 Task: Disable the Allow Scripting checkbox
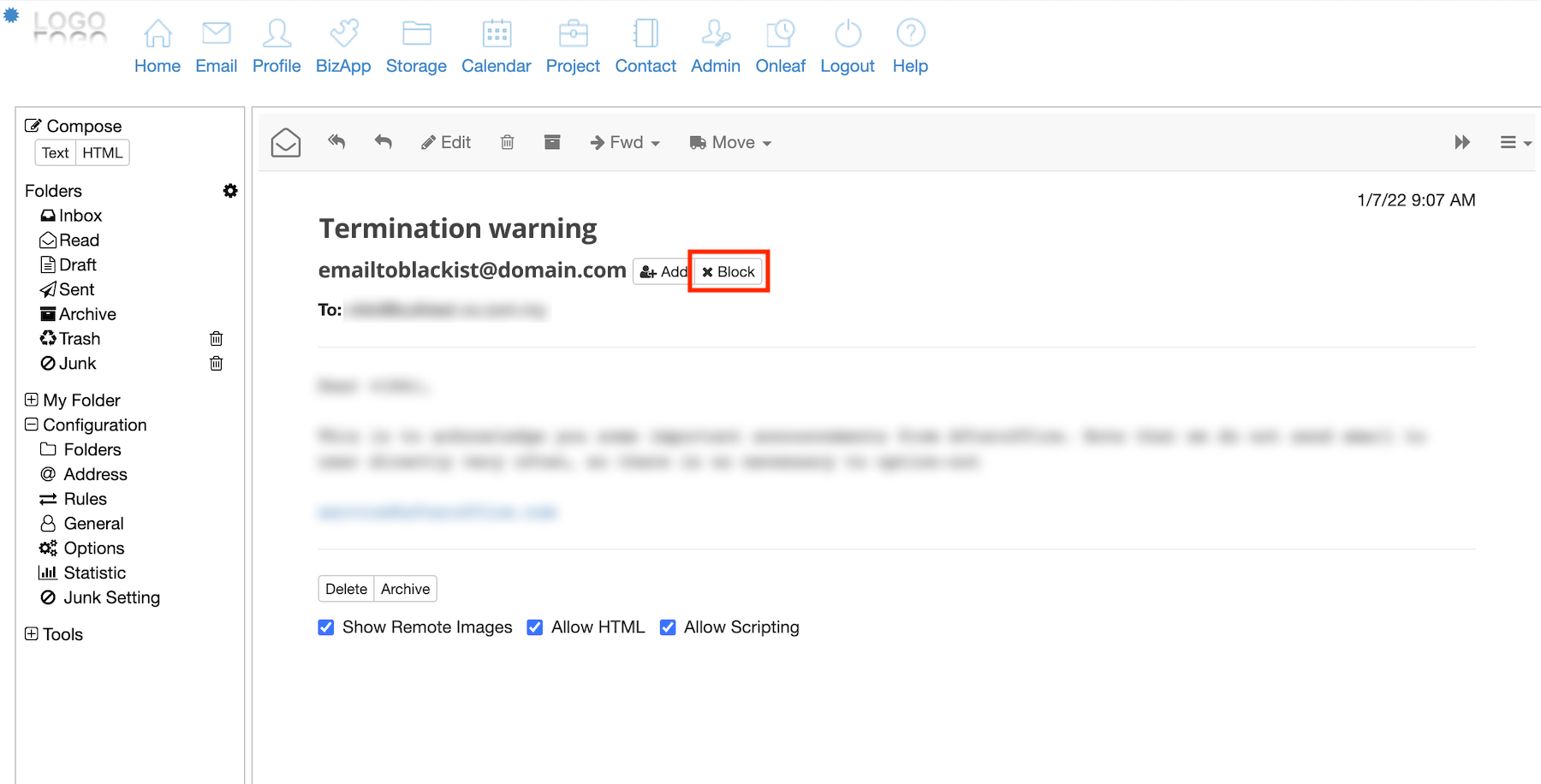pyautogui.click(x=668, y=627)
